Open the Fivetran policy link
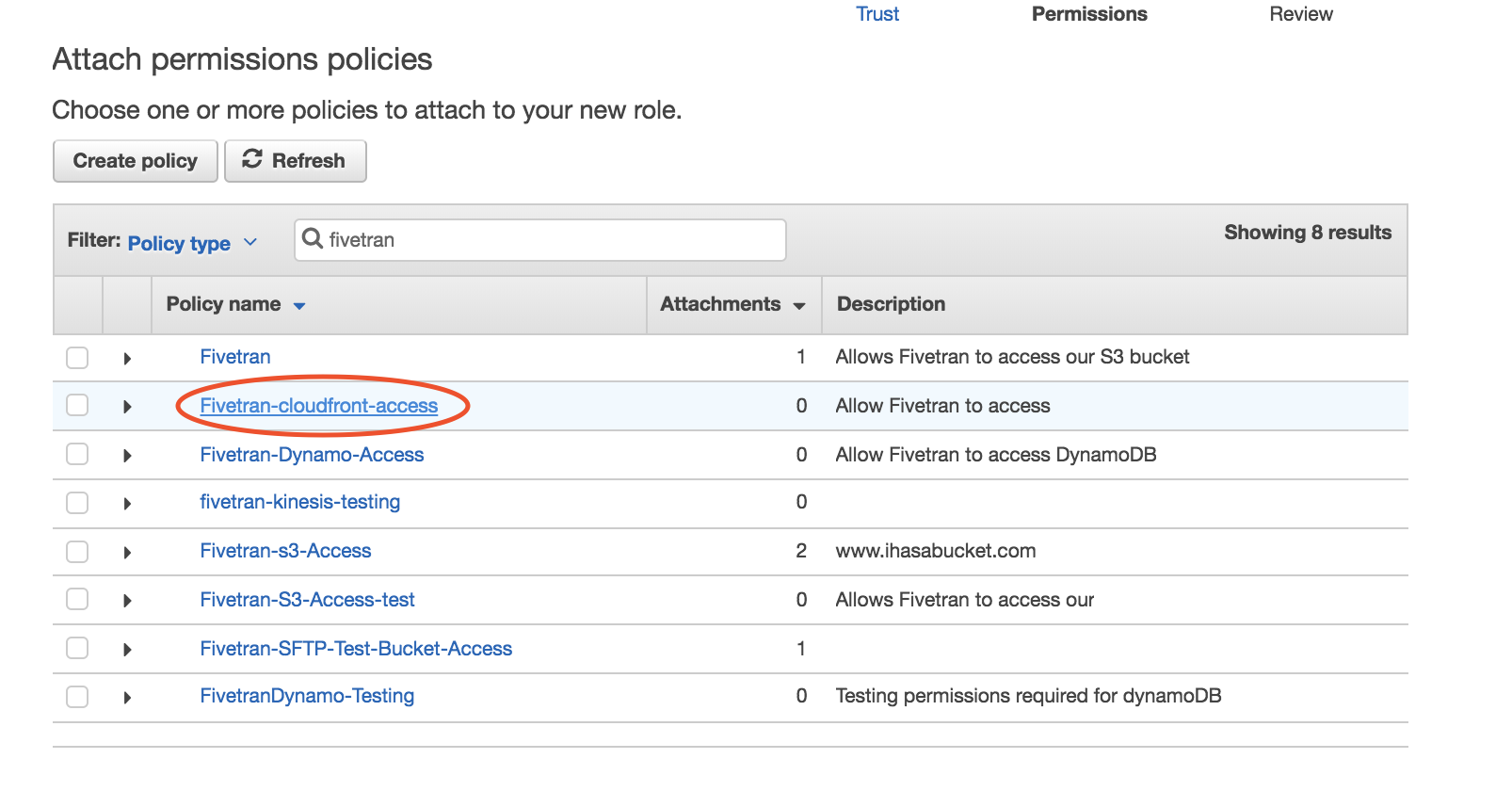The width and height of the screenshot is (1512, 791). click(x=235, y=357)
